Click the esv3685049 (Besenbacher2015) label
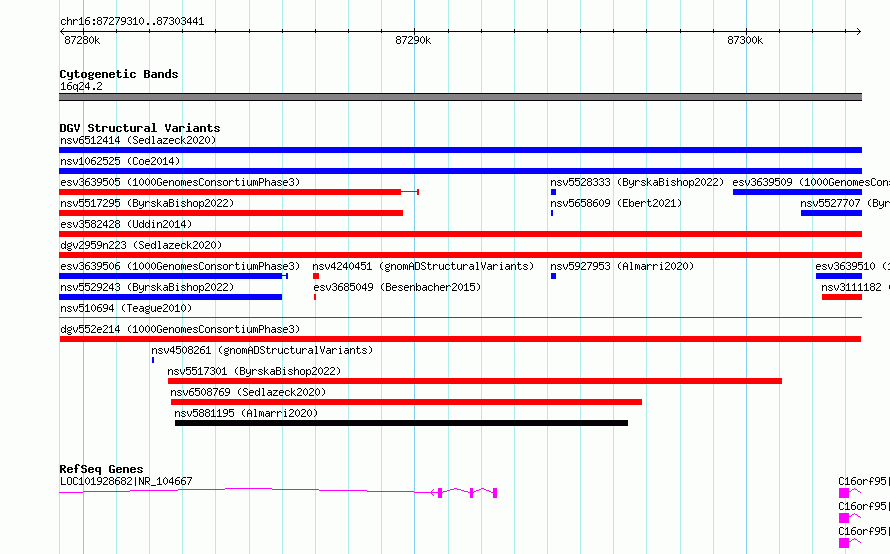Screen dimensions: 890x554 pyautogui.click(x=397, y=287)
